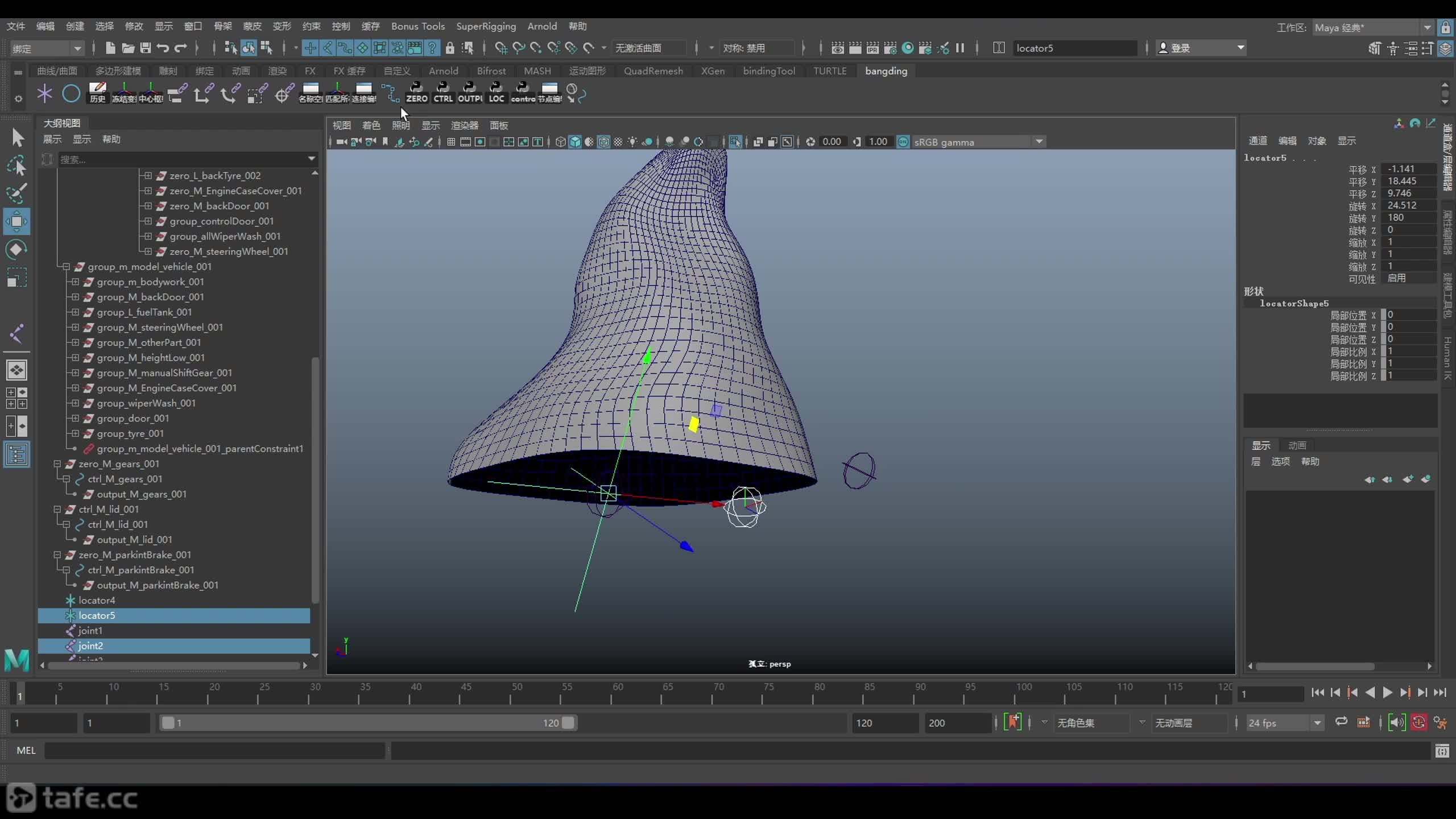Click the Save Scene icon
Viewport: 1456px width, 819px height.
point(146,48)
